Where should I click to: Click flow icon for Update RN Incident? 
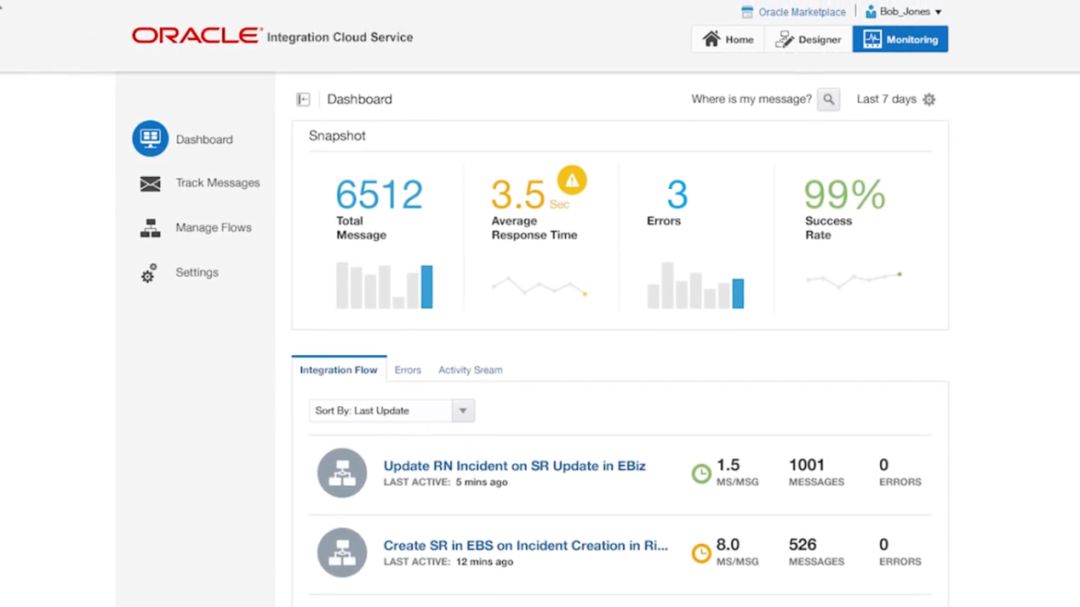click(342, 473)
